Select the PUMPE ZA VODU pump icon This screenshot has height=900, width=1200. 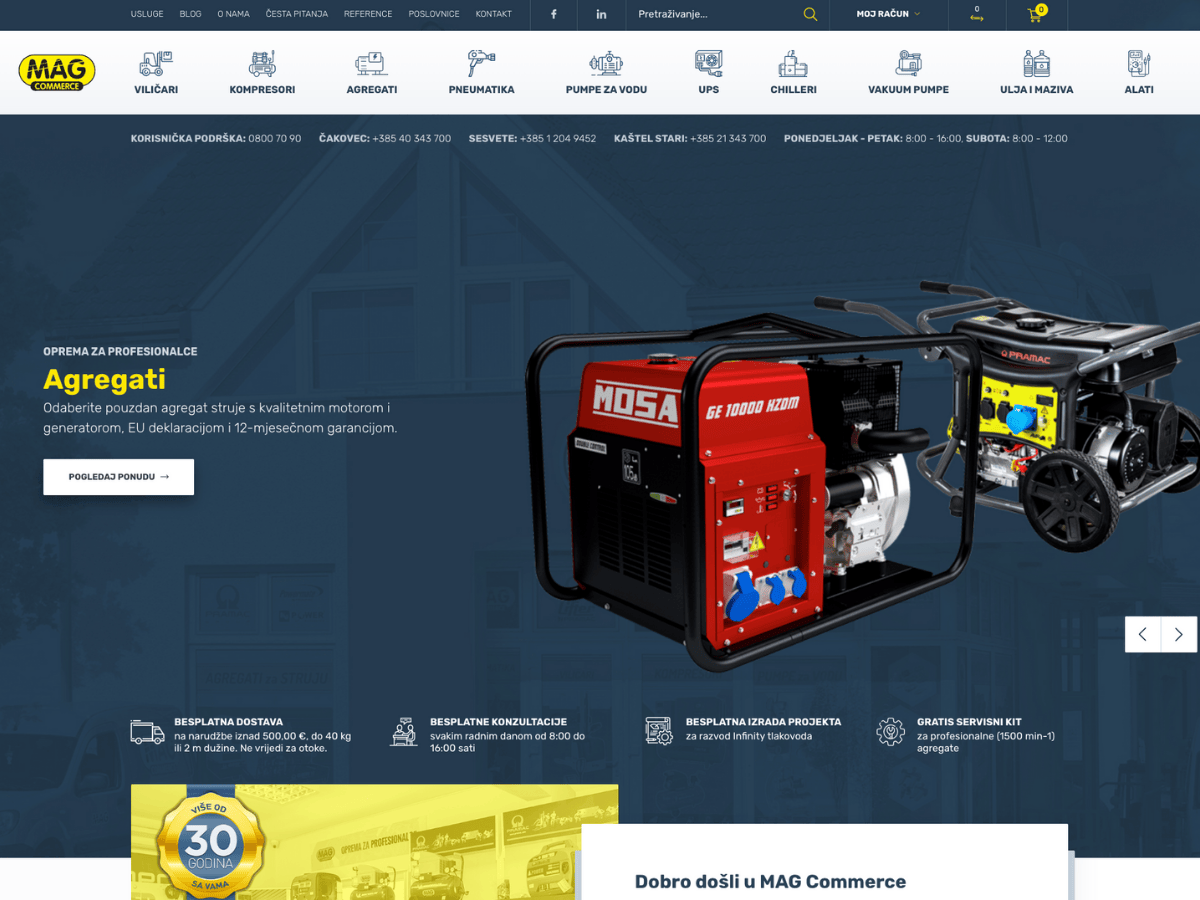[x=605, y=63]
